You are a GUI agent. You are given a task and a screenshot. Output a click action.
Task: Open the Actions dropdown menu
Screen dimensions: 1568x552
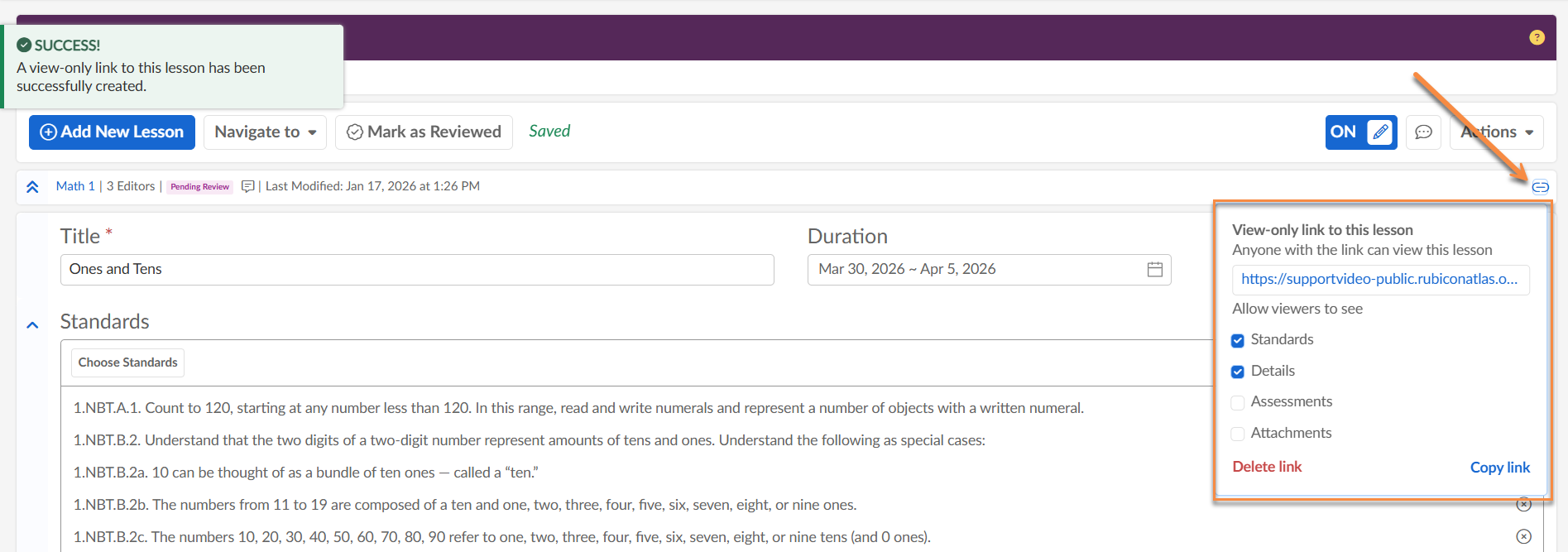(1496, 132)
